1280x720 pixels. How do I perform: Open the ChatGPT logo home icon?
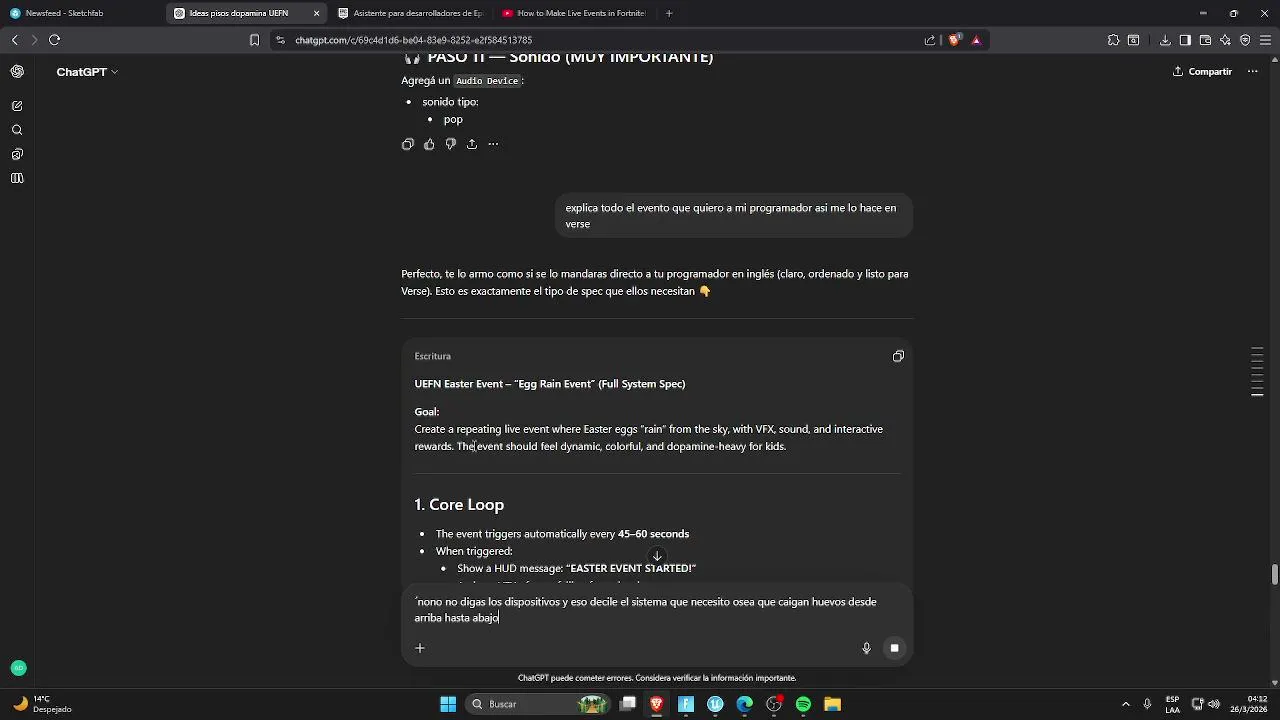[17, 71]
